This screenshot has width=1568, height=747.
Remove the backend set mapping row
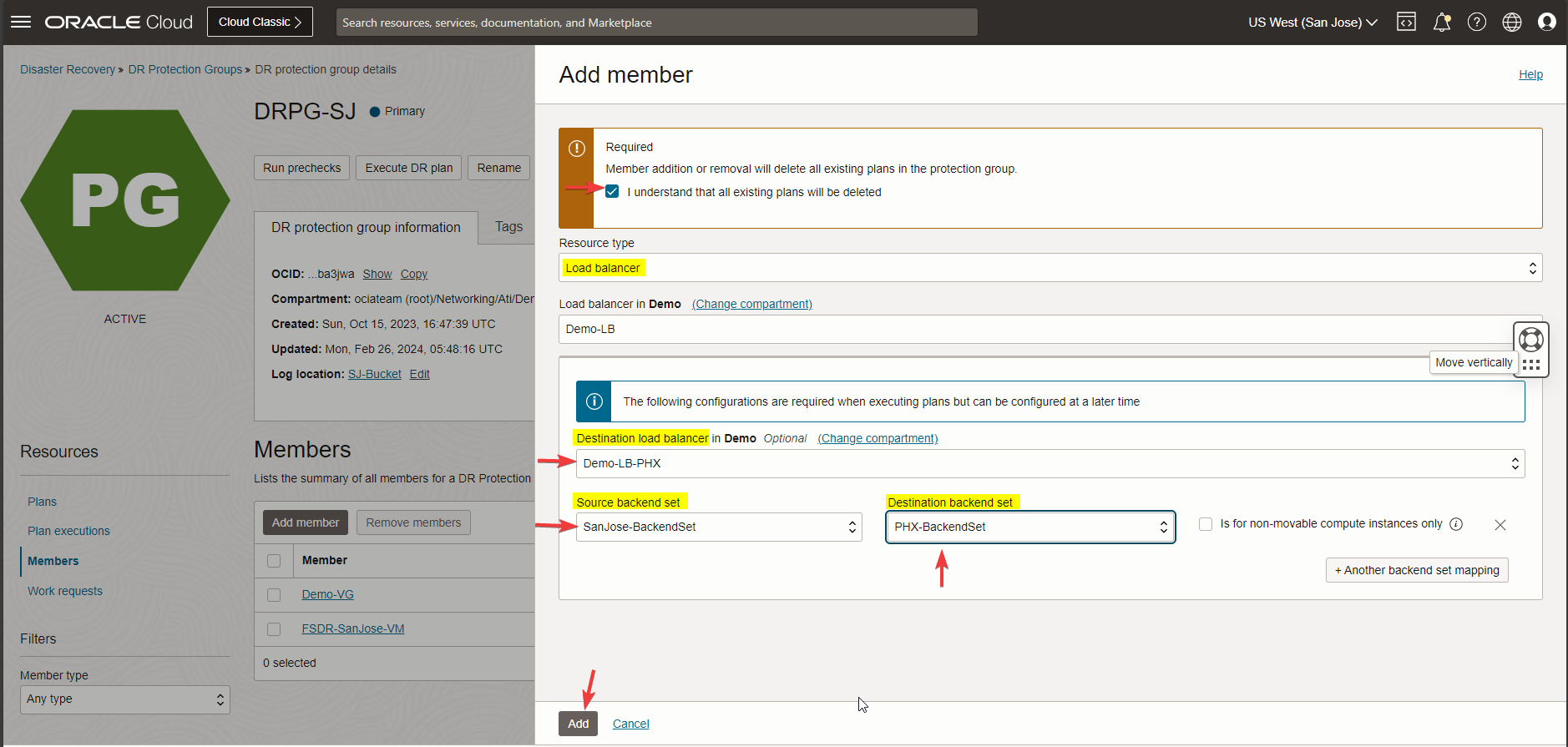(x=1500, y=525)
